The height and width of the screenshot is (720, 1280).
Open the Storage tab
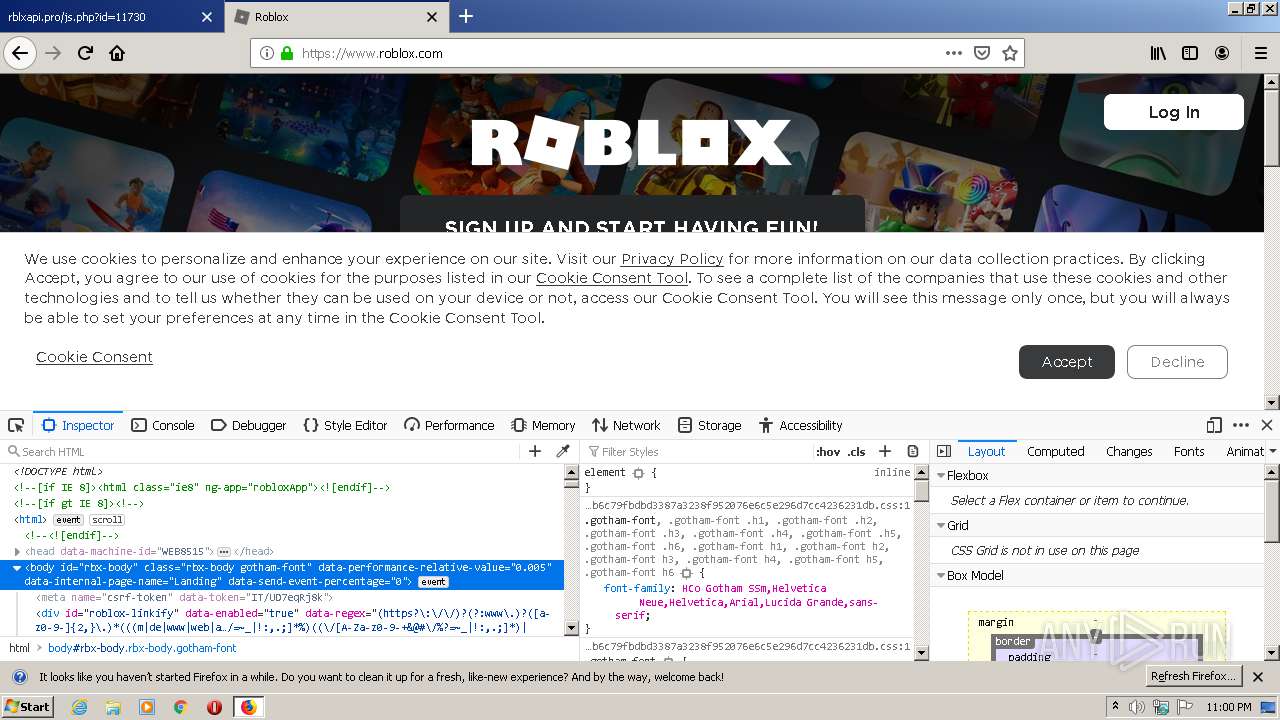709,425
